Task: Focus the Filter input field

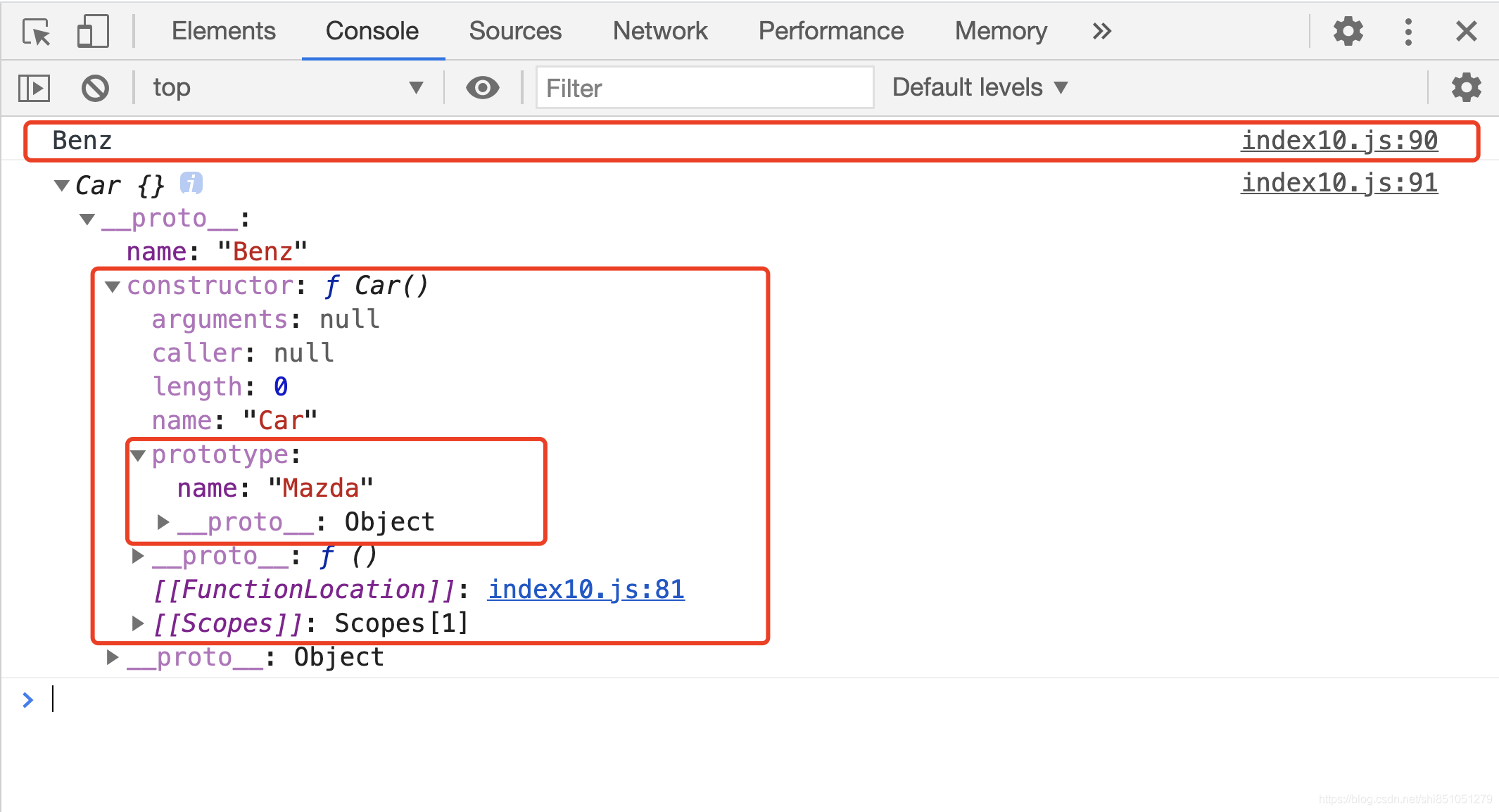Action: [704, 88]
